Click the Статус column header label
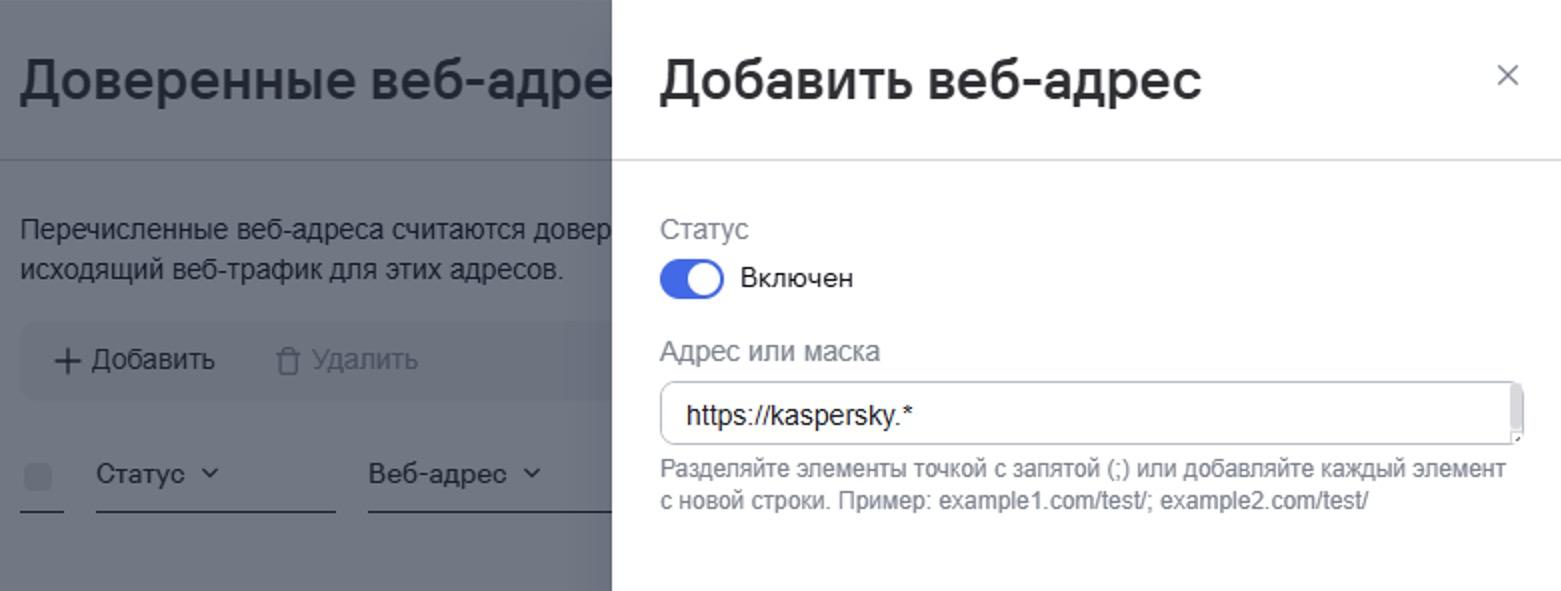This screenshot has width=1561, height=591. pyautogui.click(x=140, y=474)
